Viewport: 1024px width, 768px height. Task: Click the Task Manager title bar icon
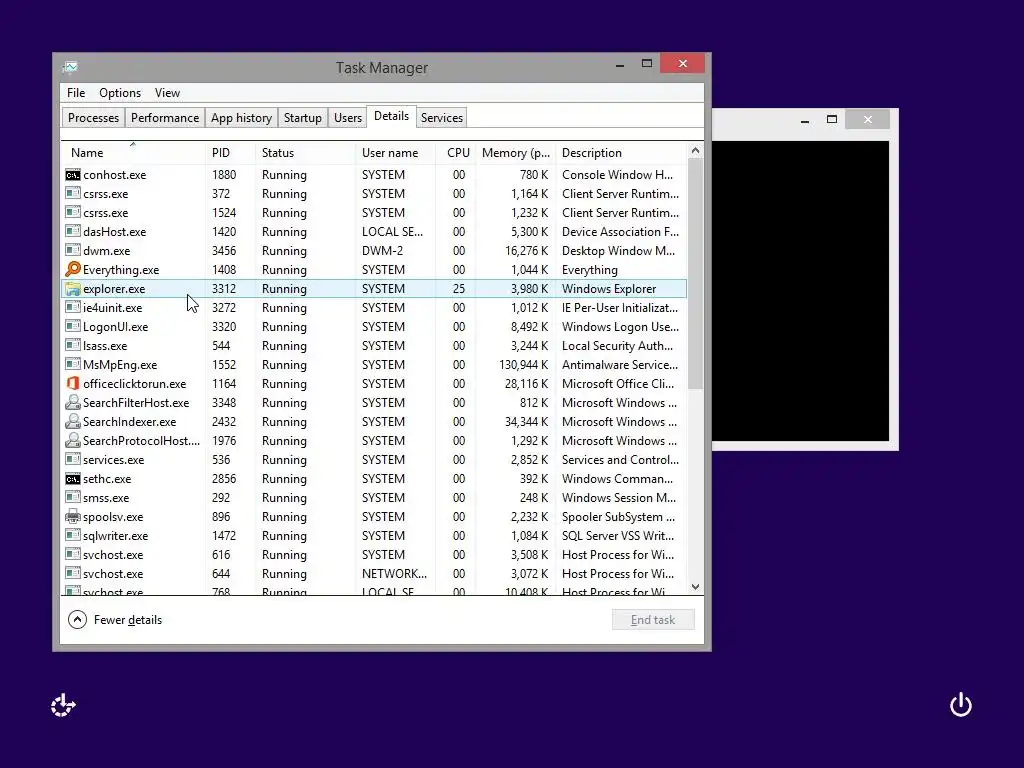click(x=71, y=67)
